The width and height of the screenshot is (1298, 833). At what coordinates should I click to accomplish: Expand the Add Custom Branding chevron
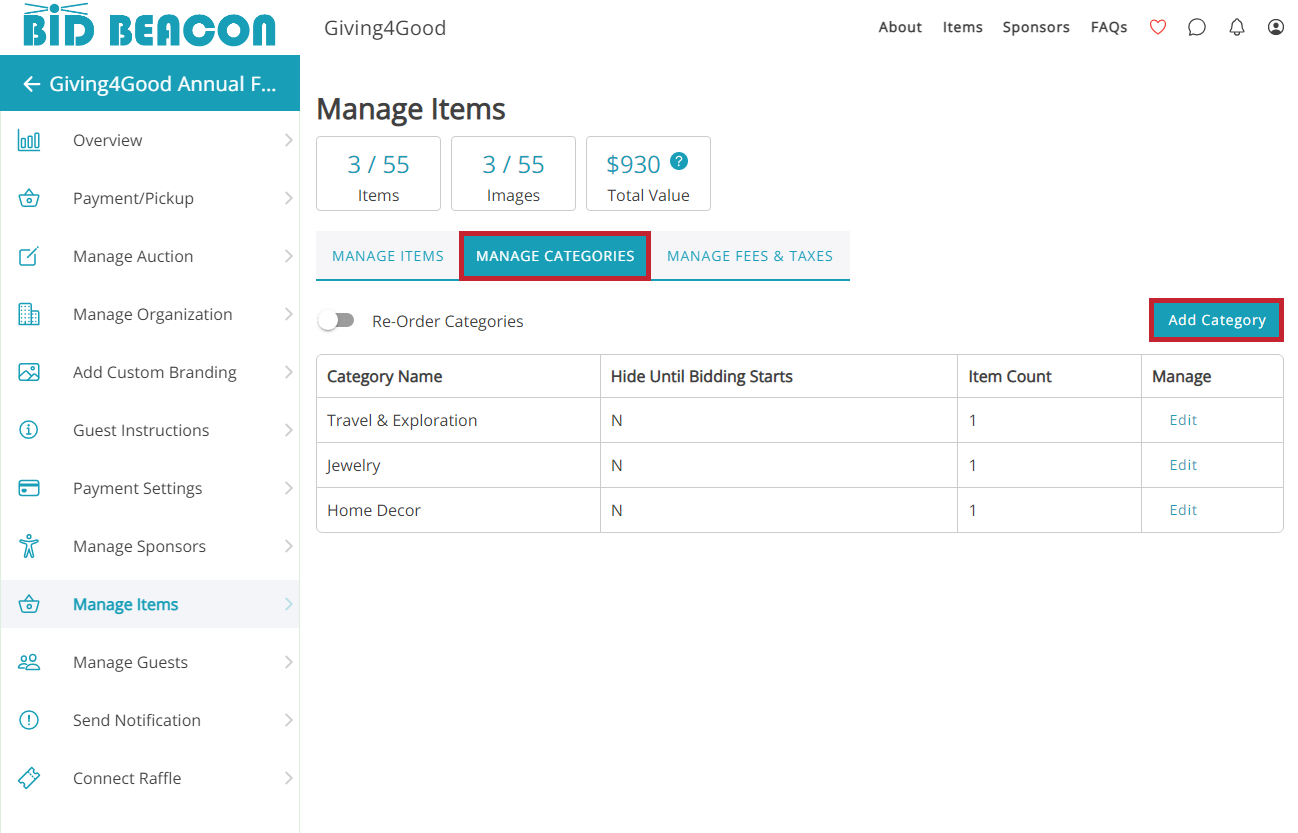(x=288, y=372)
